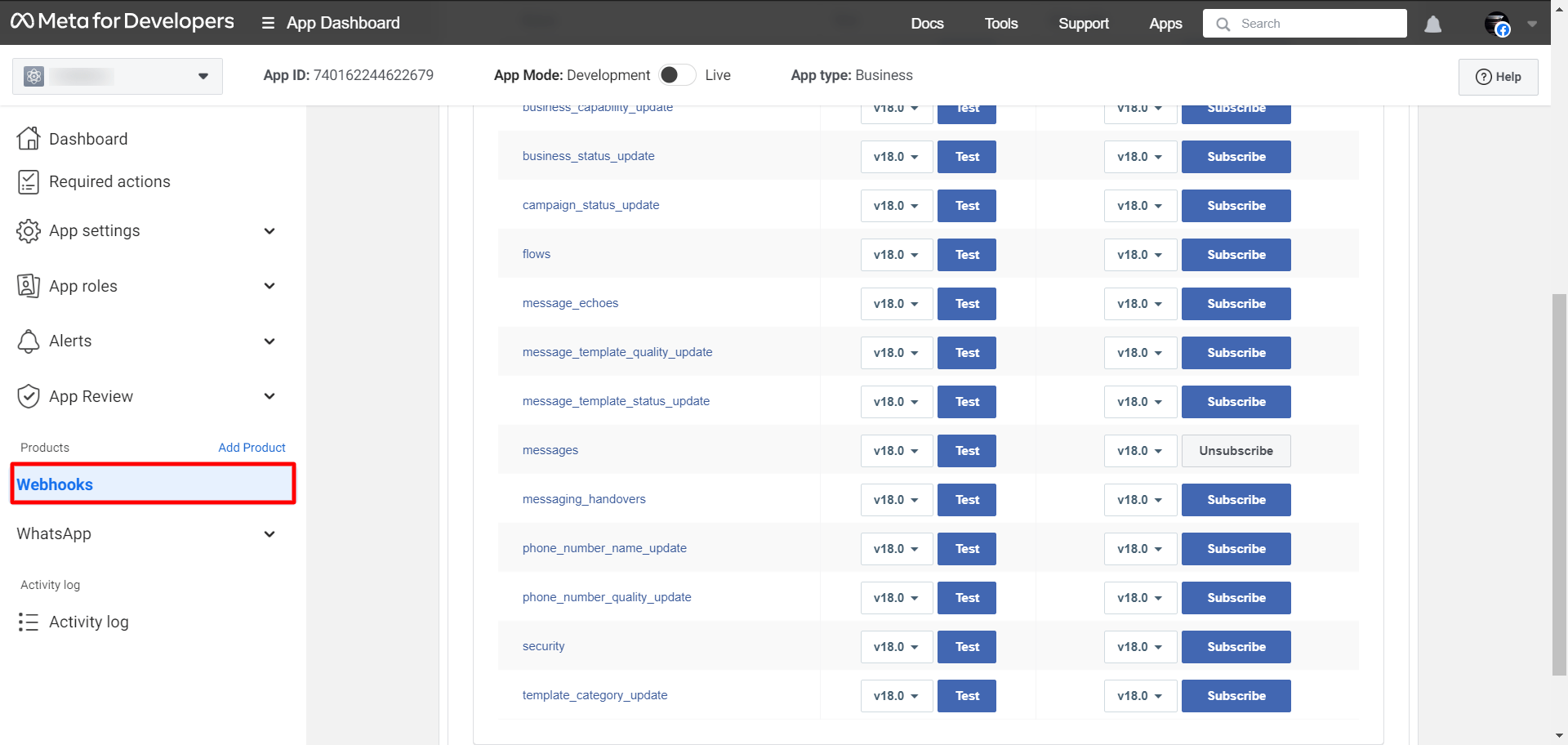Click the App Review shield icon
The image size is (1568, 745).
(29, 396)
